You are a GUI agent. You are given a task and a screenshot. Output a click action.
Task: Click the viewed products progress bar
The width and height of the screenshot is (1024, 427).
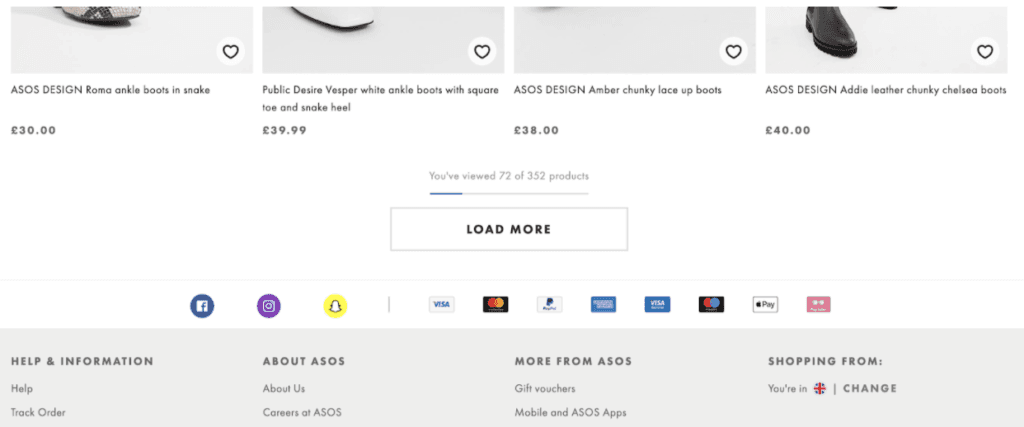508,192
